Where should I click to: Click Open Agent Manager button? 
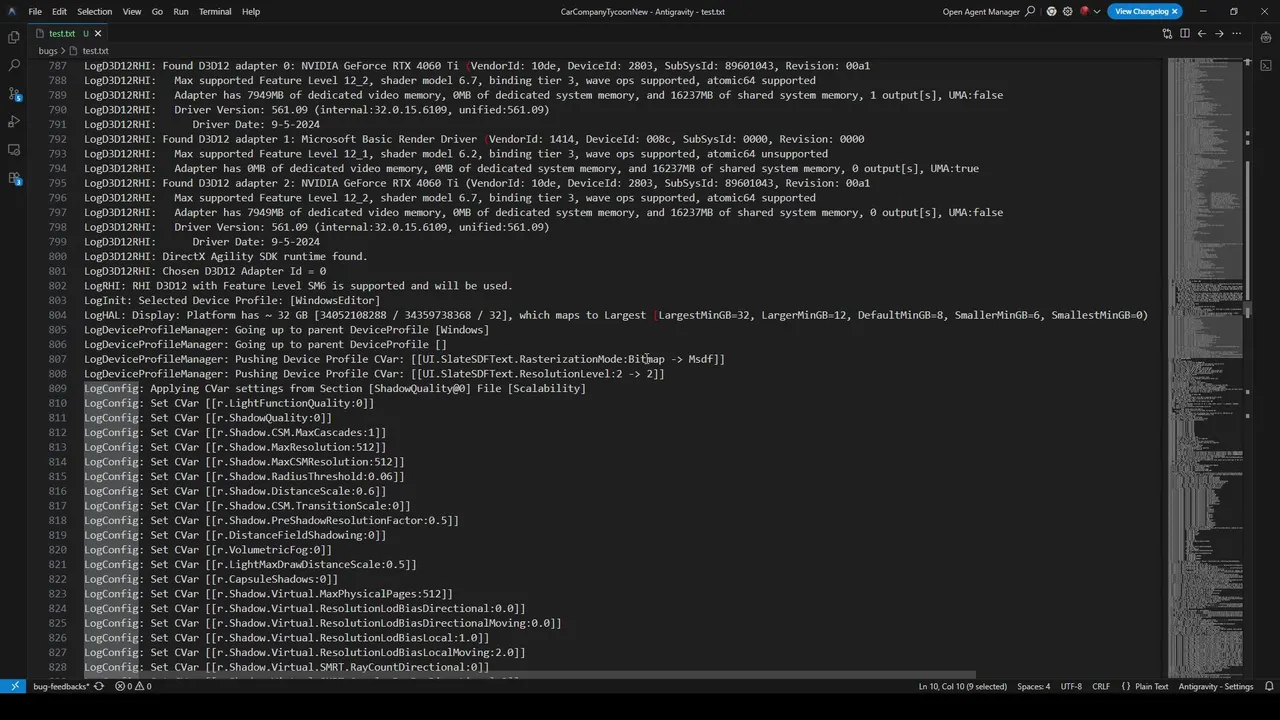pyautogui.click(x=981, y=11)
